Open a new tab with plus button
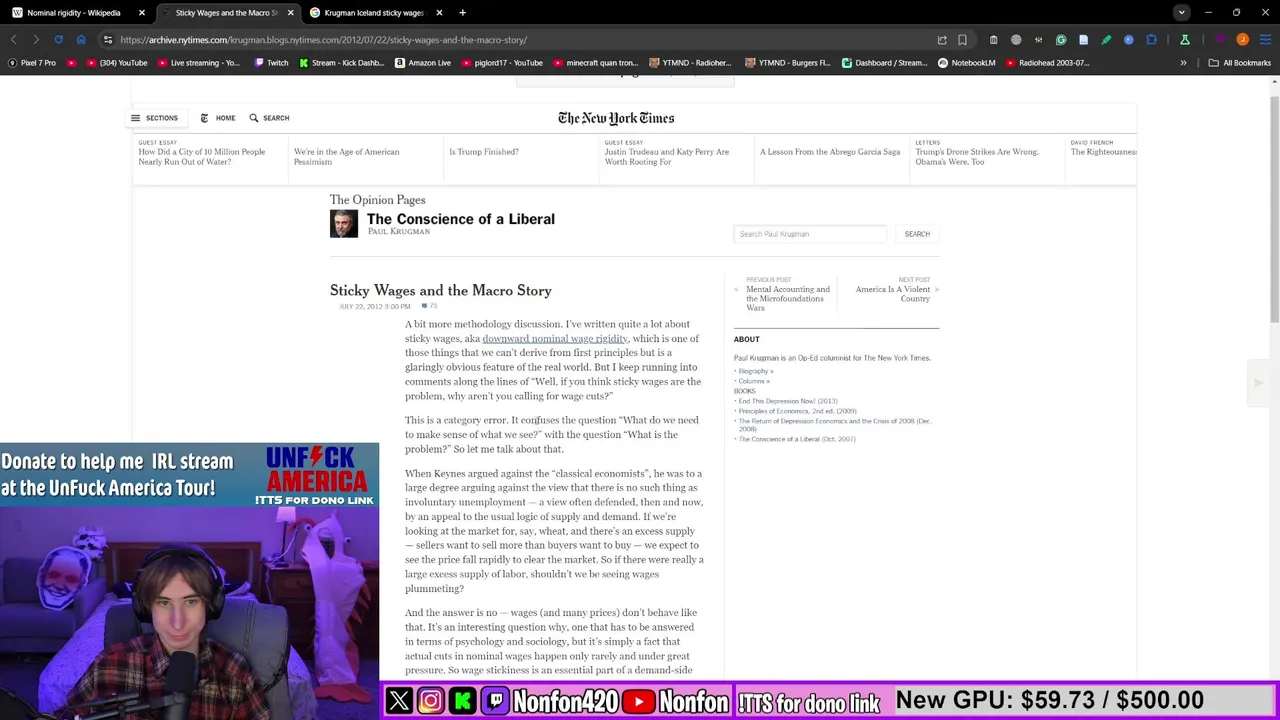This screenshot has width=1280, height=720. [x=462, y=13]
